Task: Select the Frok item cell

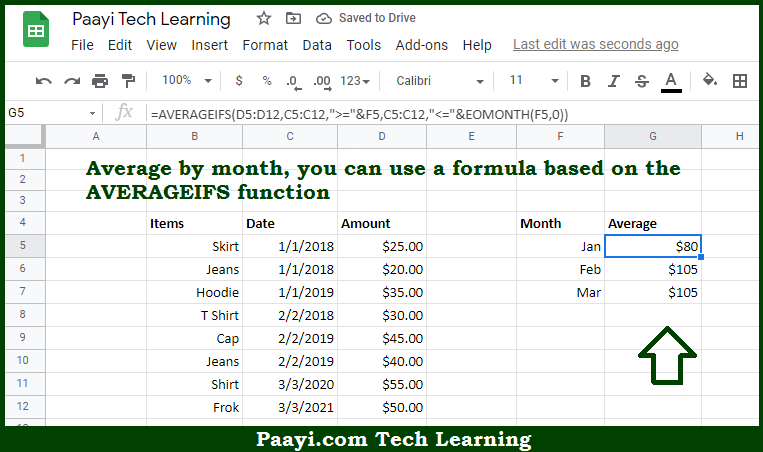Action: [x=194, y=407]
